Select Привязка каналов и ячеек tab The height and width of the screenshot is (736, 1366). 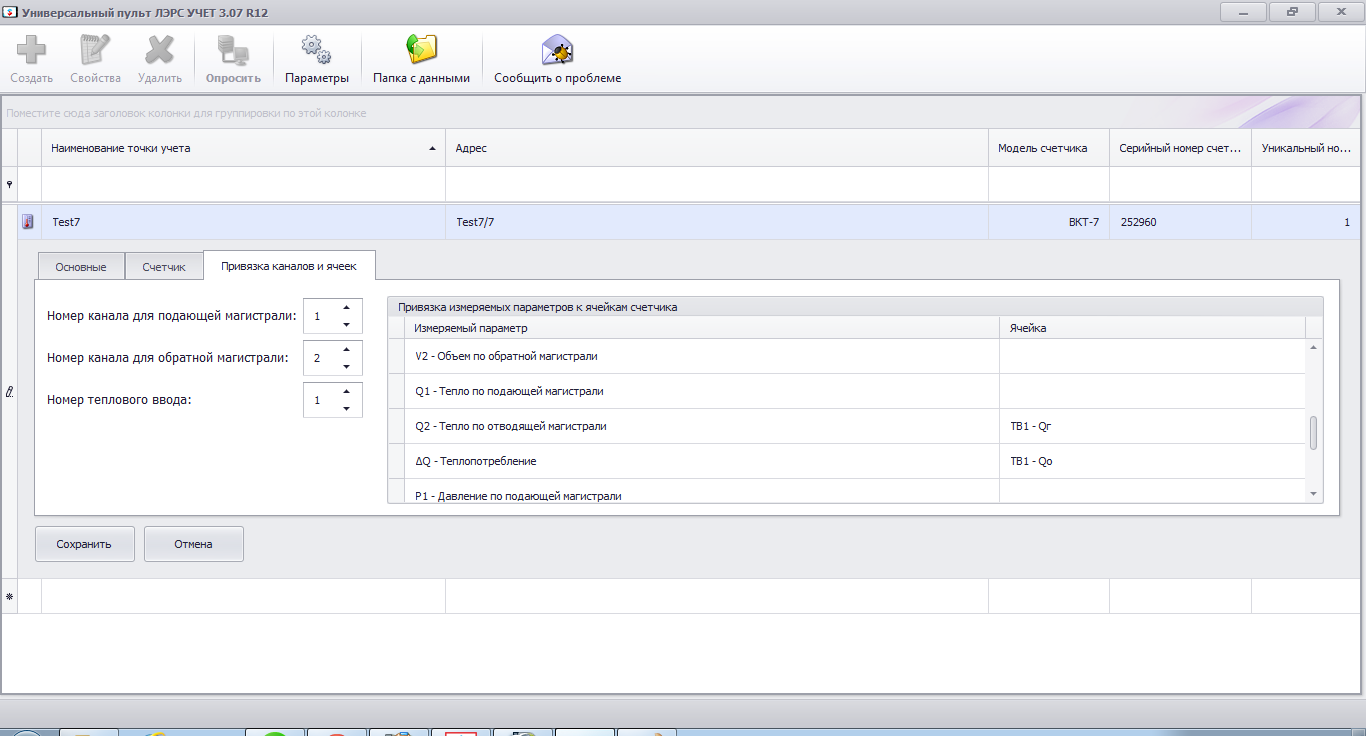click(x=289, y=266)
